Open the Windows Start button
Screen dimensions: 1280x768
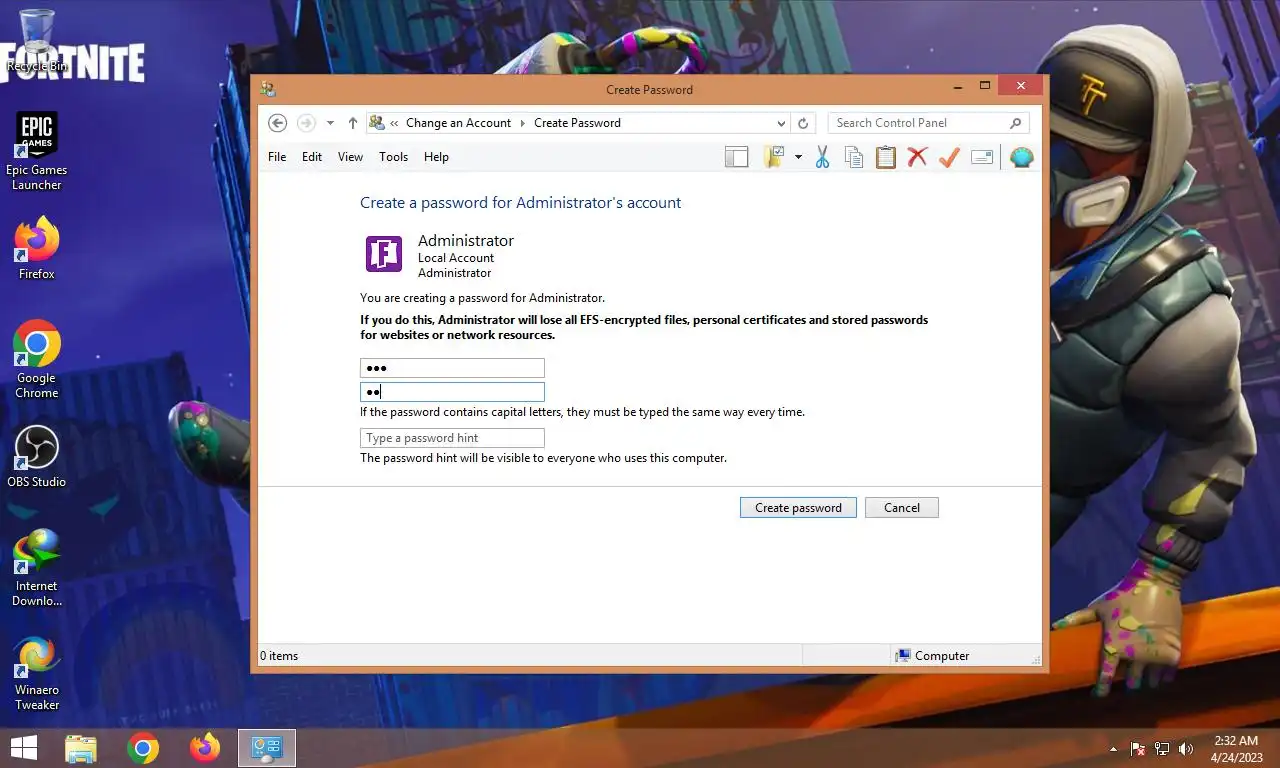(x=23, y=748)
